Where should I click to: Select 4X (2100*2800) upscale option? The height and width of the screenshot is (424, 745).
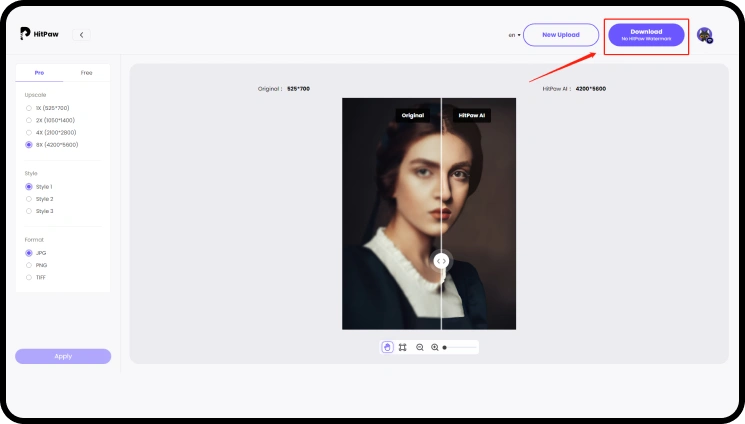[x=29, y=132]
